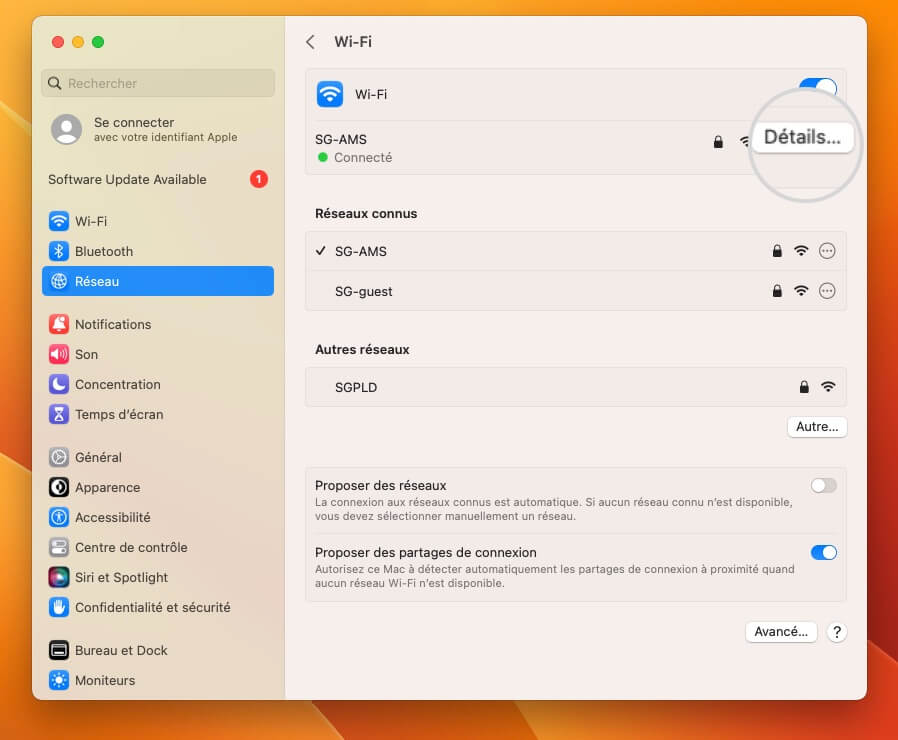The height and width of the screenshot is (740, 898).
Task: Open Bluetooth settings in the sidebar
Action: coord(157,251)
